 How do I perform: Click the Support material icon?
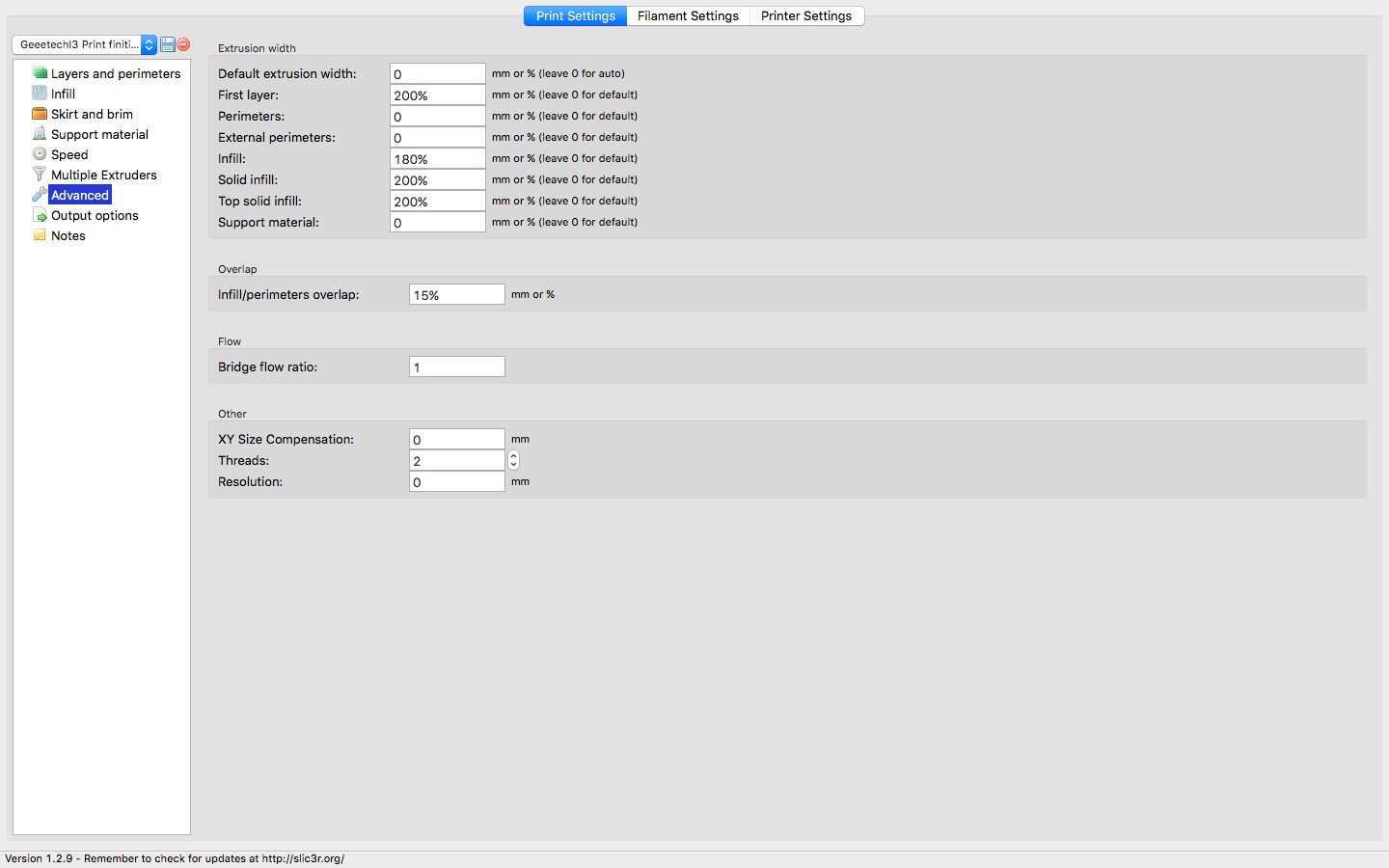[40, 134]
